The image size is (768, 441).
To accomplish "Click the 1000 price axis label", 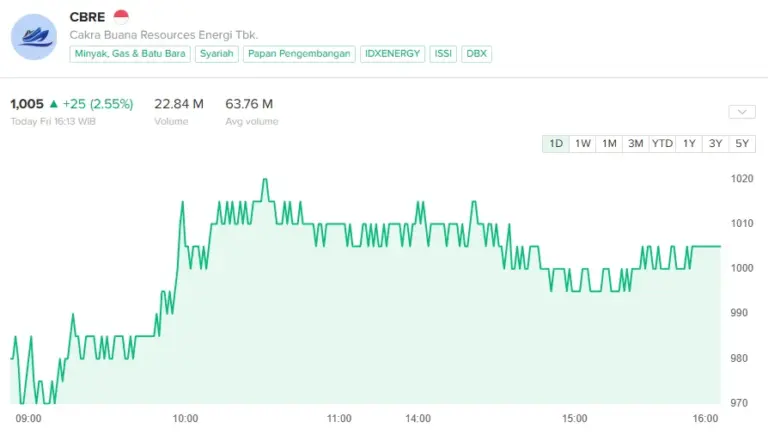I will tap(742, 268).
